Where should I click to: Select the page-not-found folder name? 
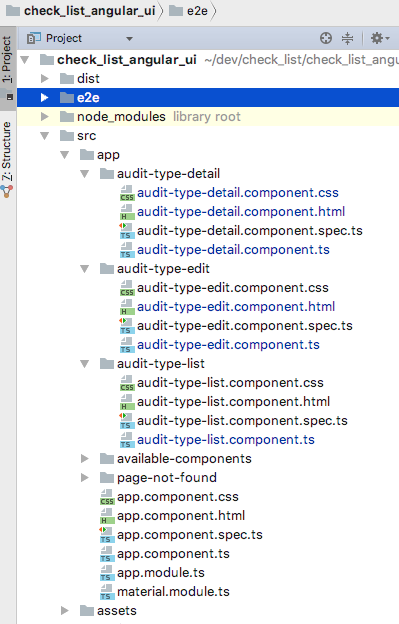pos(167,478)
